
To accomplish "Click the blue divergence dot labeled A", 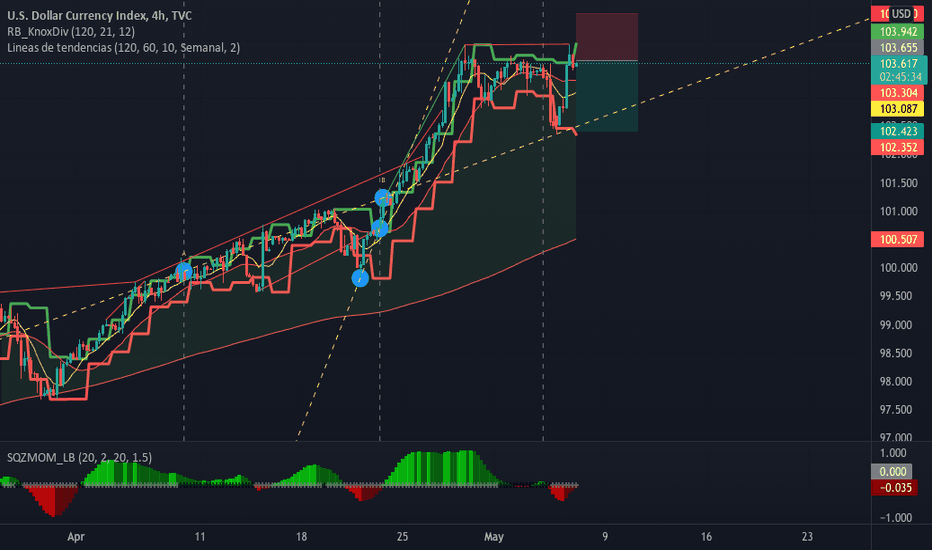I will click(184, 271).
